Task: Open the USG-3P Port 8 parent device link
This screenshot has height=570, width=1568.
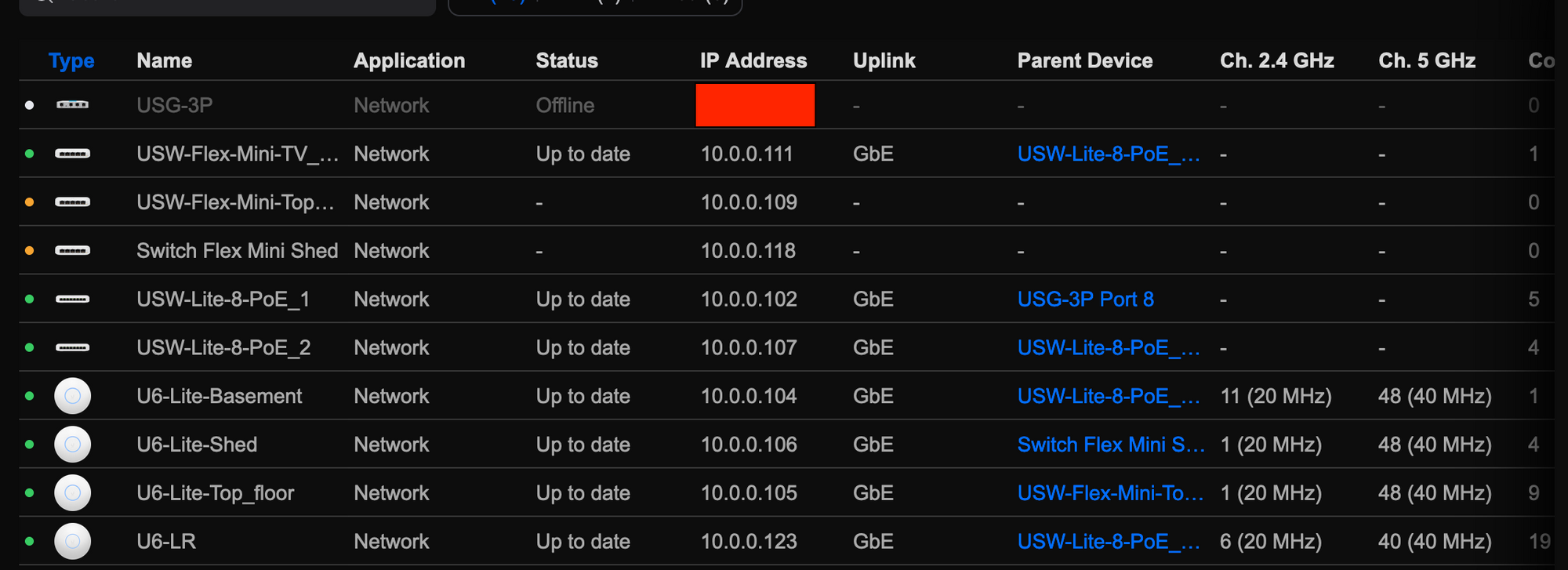Action: pyautogui.click(x=1086, y=300)
